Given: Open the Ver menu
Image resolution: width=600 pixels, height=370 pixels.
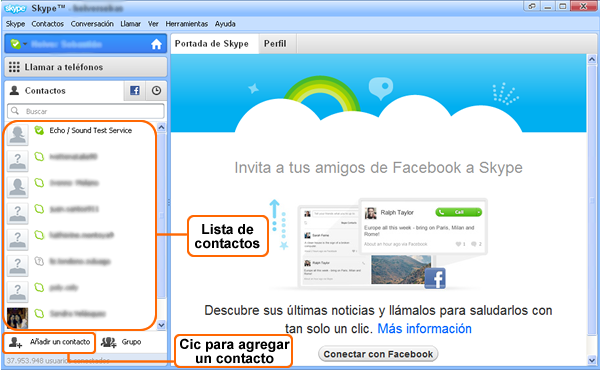Looking at the screenshot, I should 153,24.
